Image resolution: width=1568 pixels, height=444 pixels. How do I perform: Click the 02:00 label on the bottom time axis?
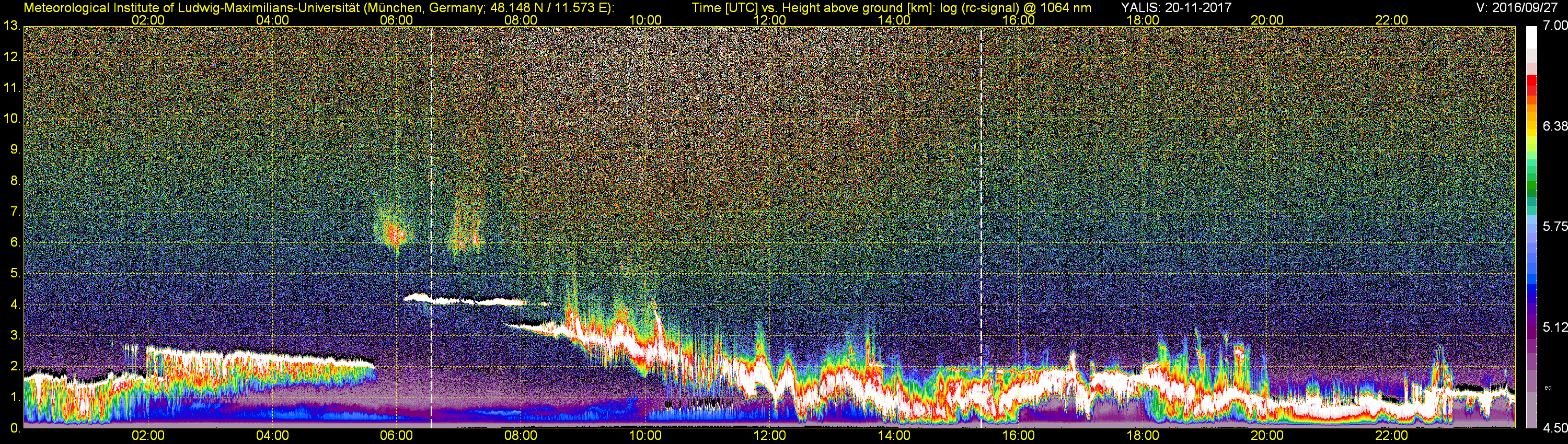(148, 436)
